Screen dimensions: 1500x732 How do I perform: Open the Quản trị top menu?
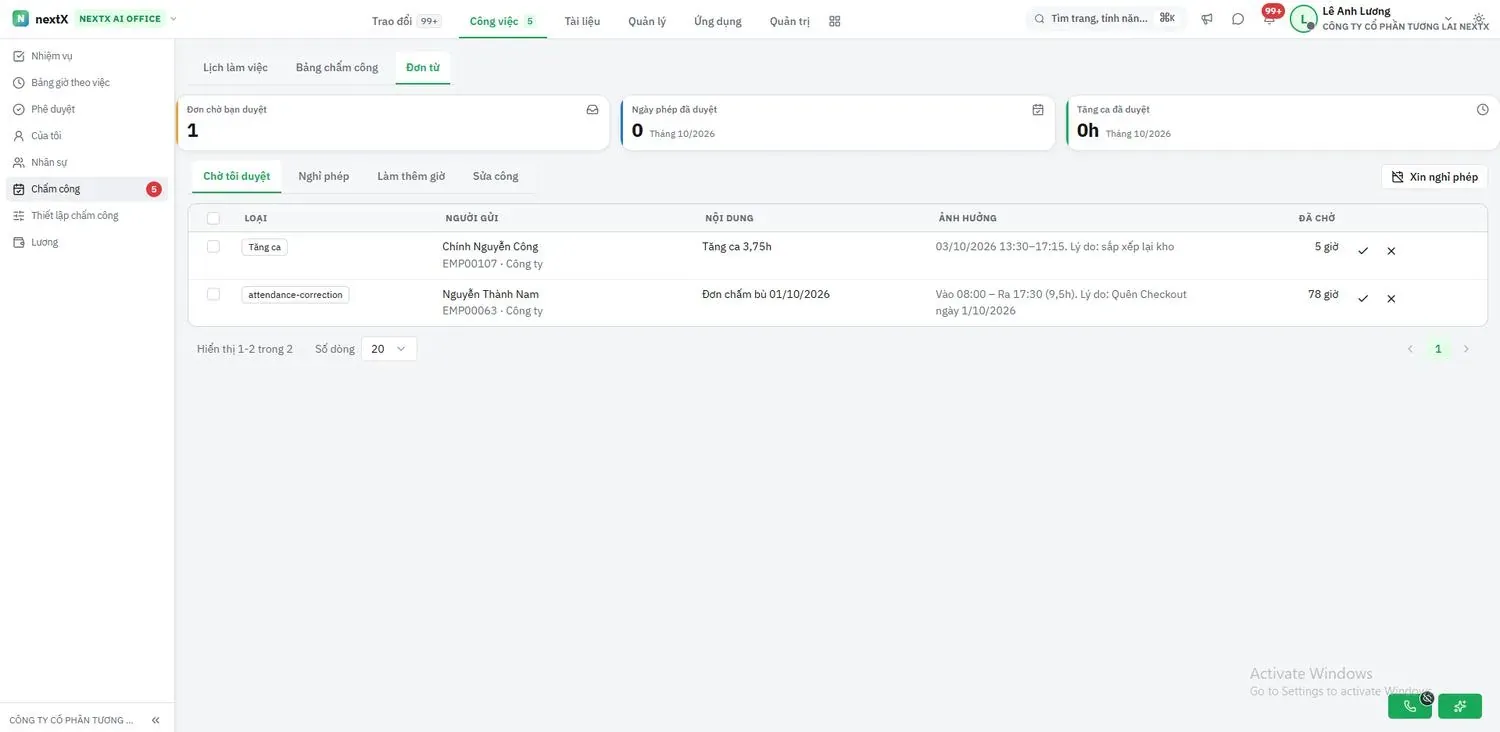[x=790, y=21]
